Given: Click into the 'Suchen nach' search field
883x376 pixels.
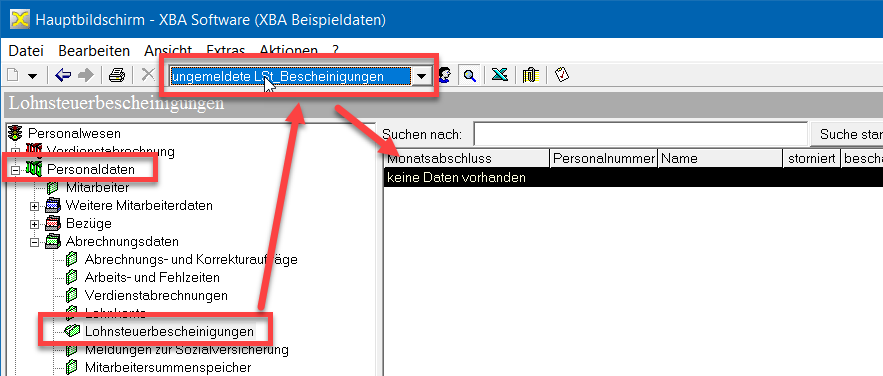Looking at the screenshot, I should pos(640,135).
